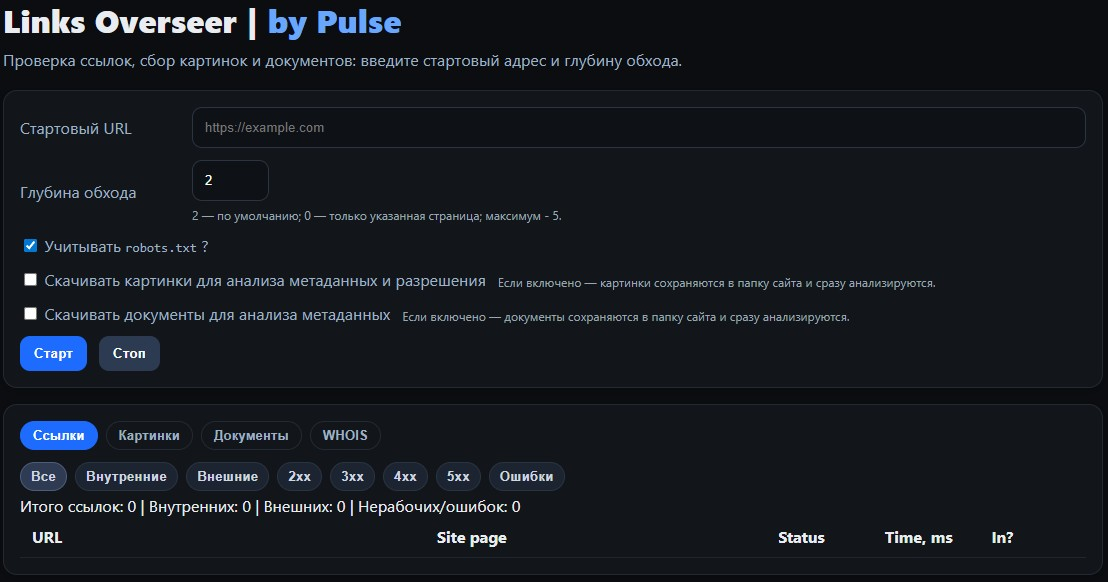Viewport: 1108px width, 582px height.
Task: Click the crawl depth number field
Action: 230,180
